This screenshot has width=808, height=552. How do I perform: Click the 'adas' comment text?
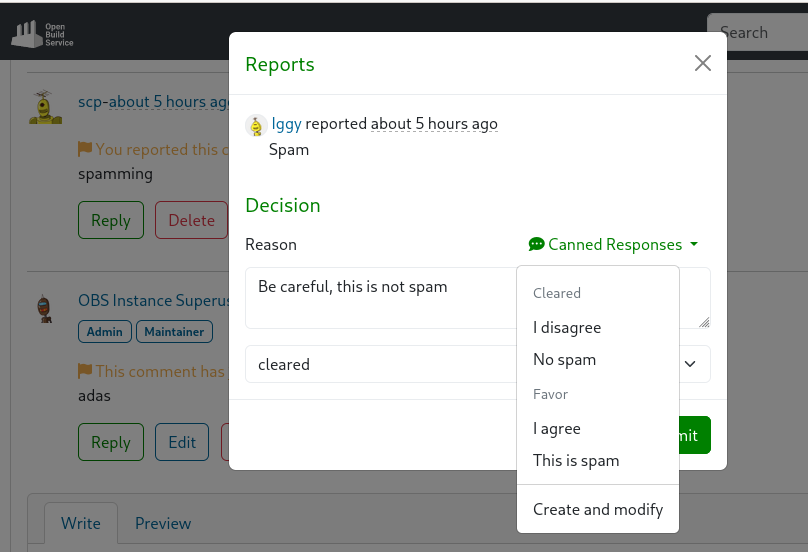[x=94, y=396]
